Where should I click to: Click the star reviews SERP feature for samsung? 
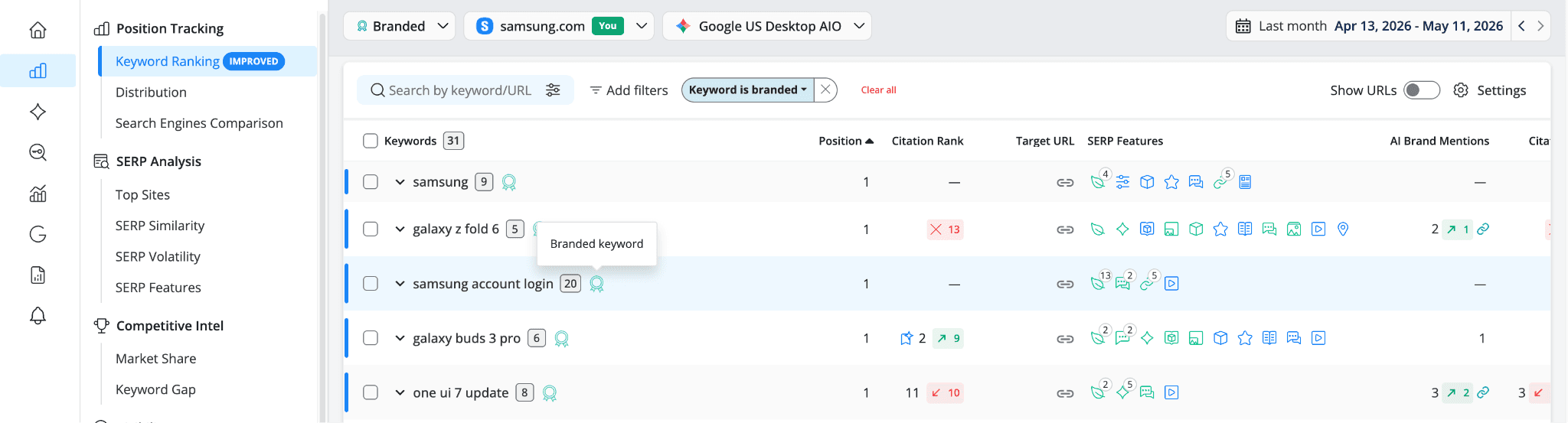pyautogui.click(x=1171, y=182)
